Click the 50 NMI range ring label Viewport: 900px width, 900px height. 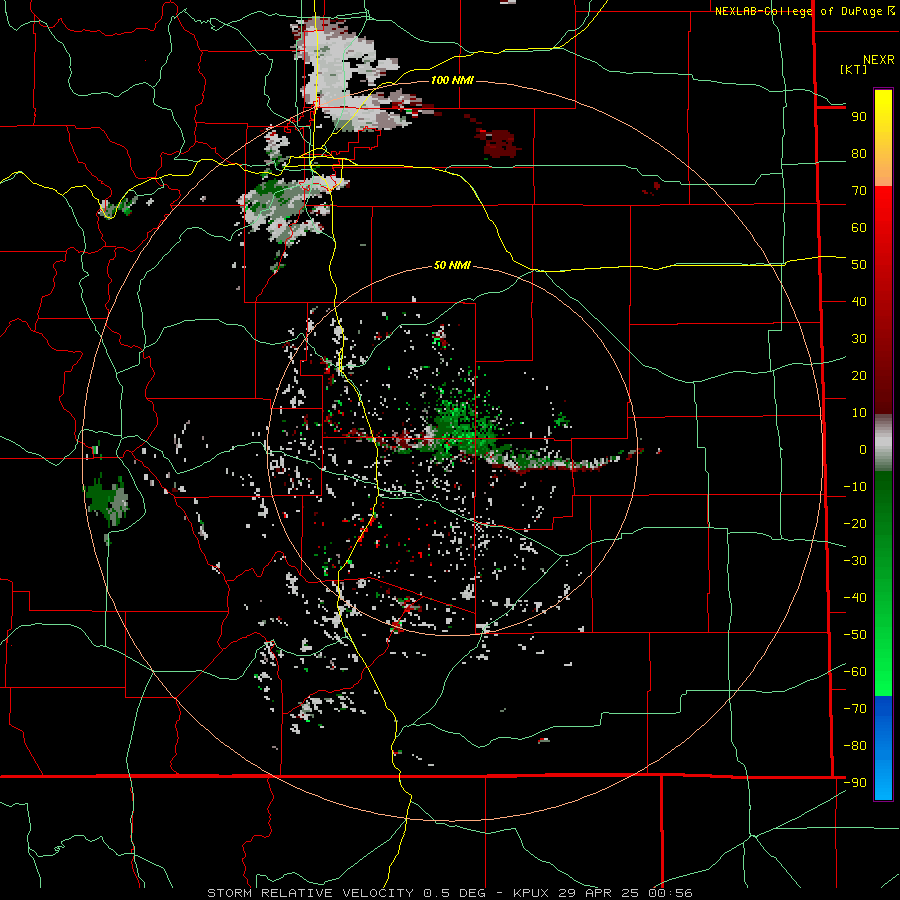pos(452,265)
